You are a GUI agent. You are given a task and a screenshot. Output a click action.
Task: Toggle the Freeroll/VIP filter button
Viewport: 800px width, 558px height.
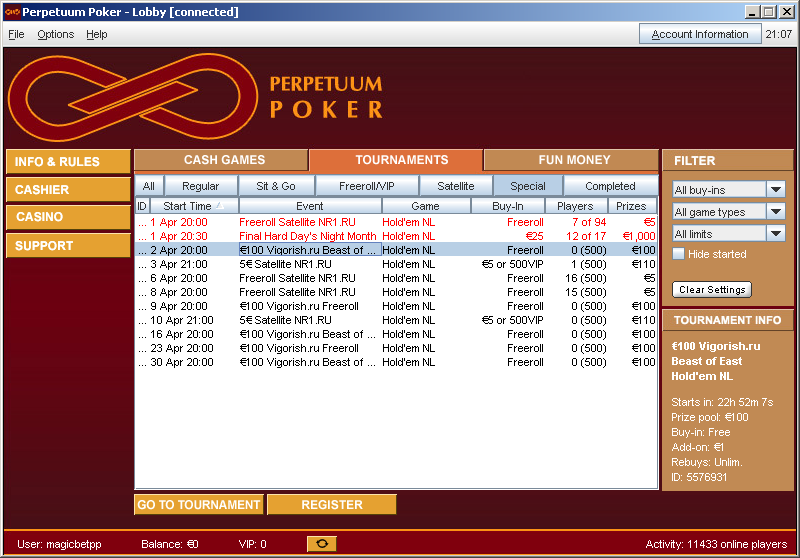click(x=366, y=186)
